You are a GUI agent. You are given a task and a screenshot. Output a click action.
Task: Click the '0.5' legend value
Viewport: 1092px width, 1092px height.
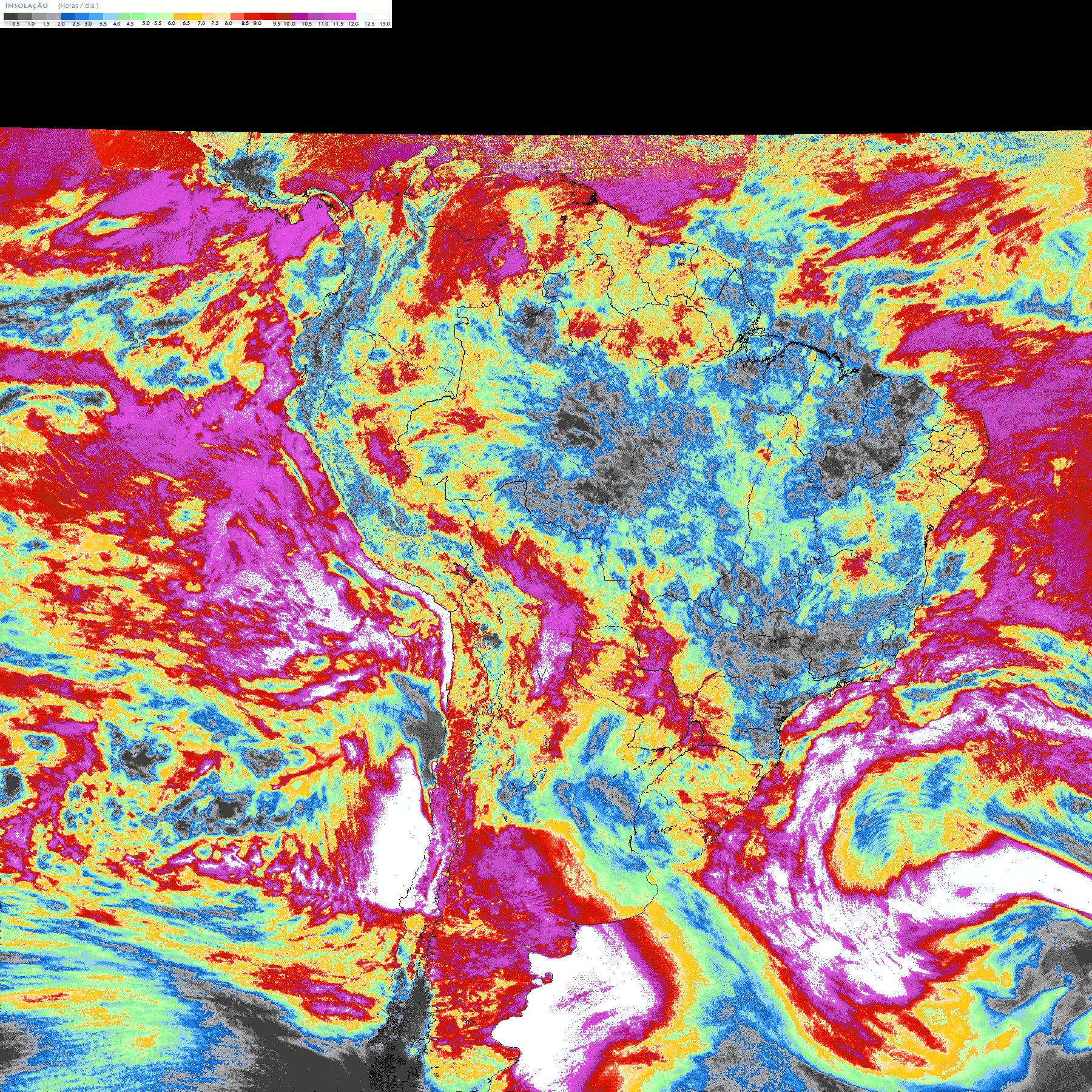(x=16, y=24)
